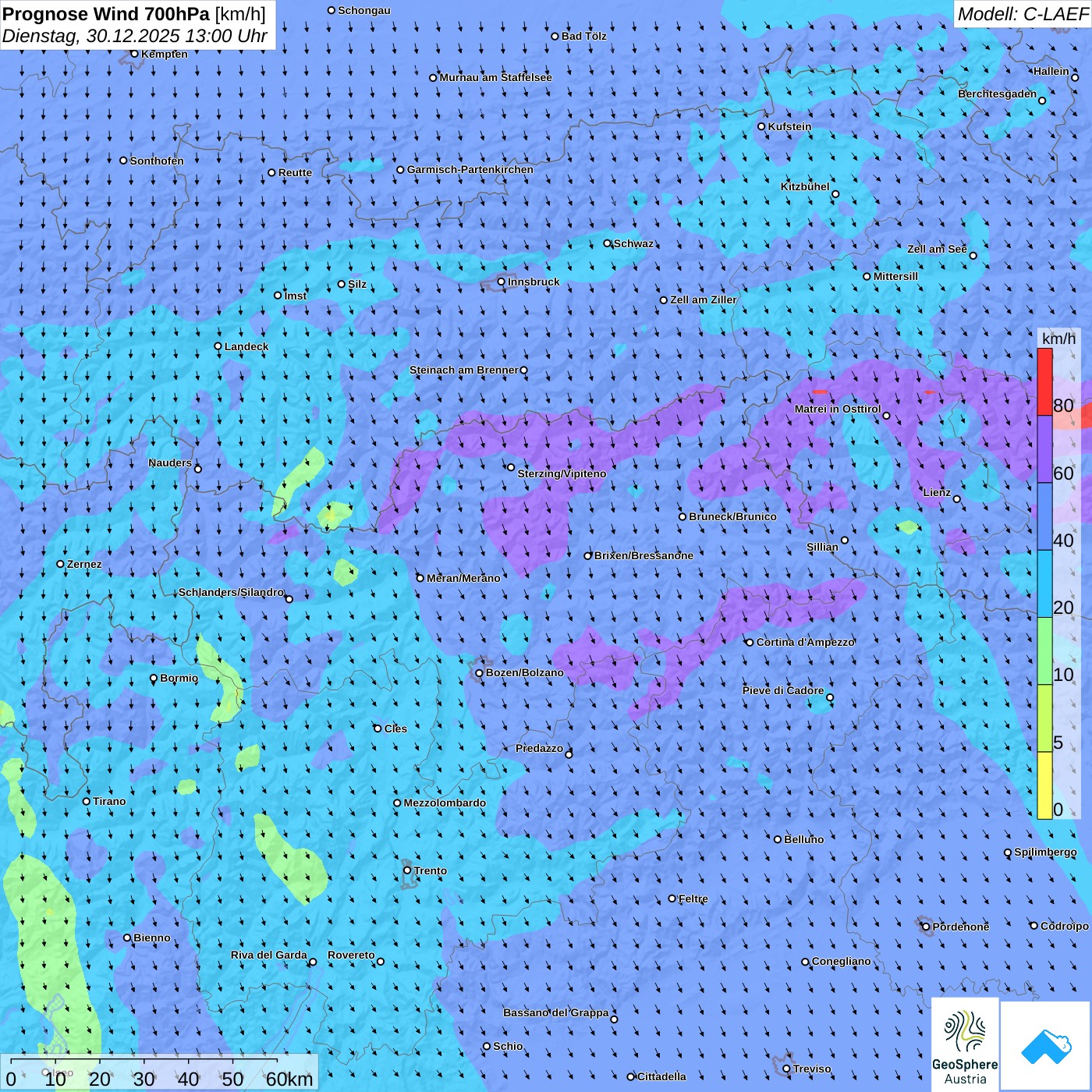Click the 'Matrei in Osttirol' label
This screenshot has width=1092, height=1092.
click(838, 409)
